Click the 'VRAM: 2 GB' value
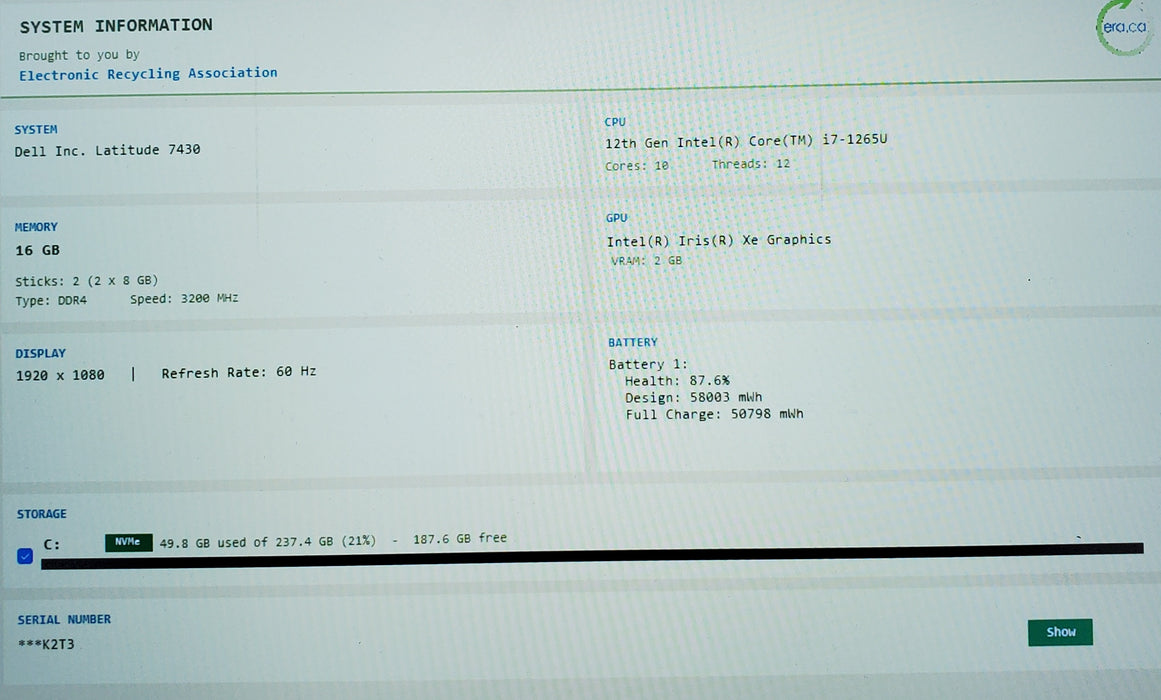Screen dimensions: 1161x700 pos(646,261)
